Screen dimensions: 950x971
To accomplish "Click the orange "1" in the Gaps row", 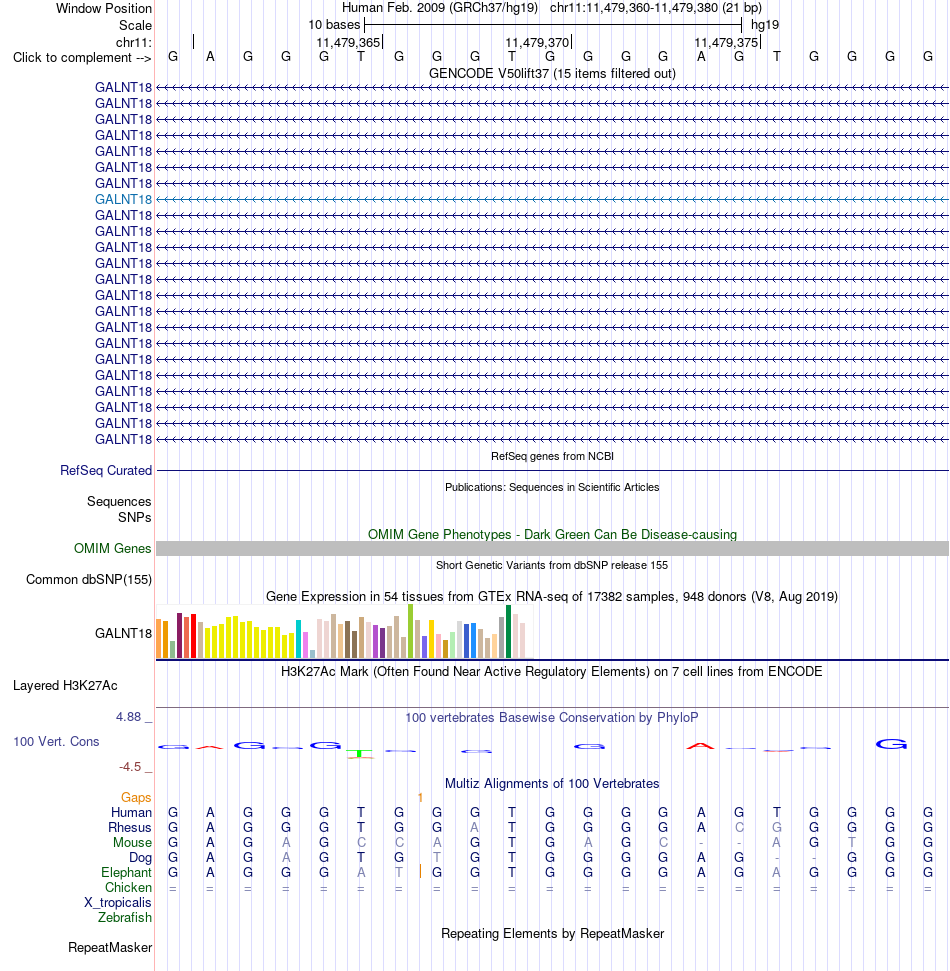I will point(420,798).
